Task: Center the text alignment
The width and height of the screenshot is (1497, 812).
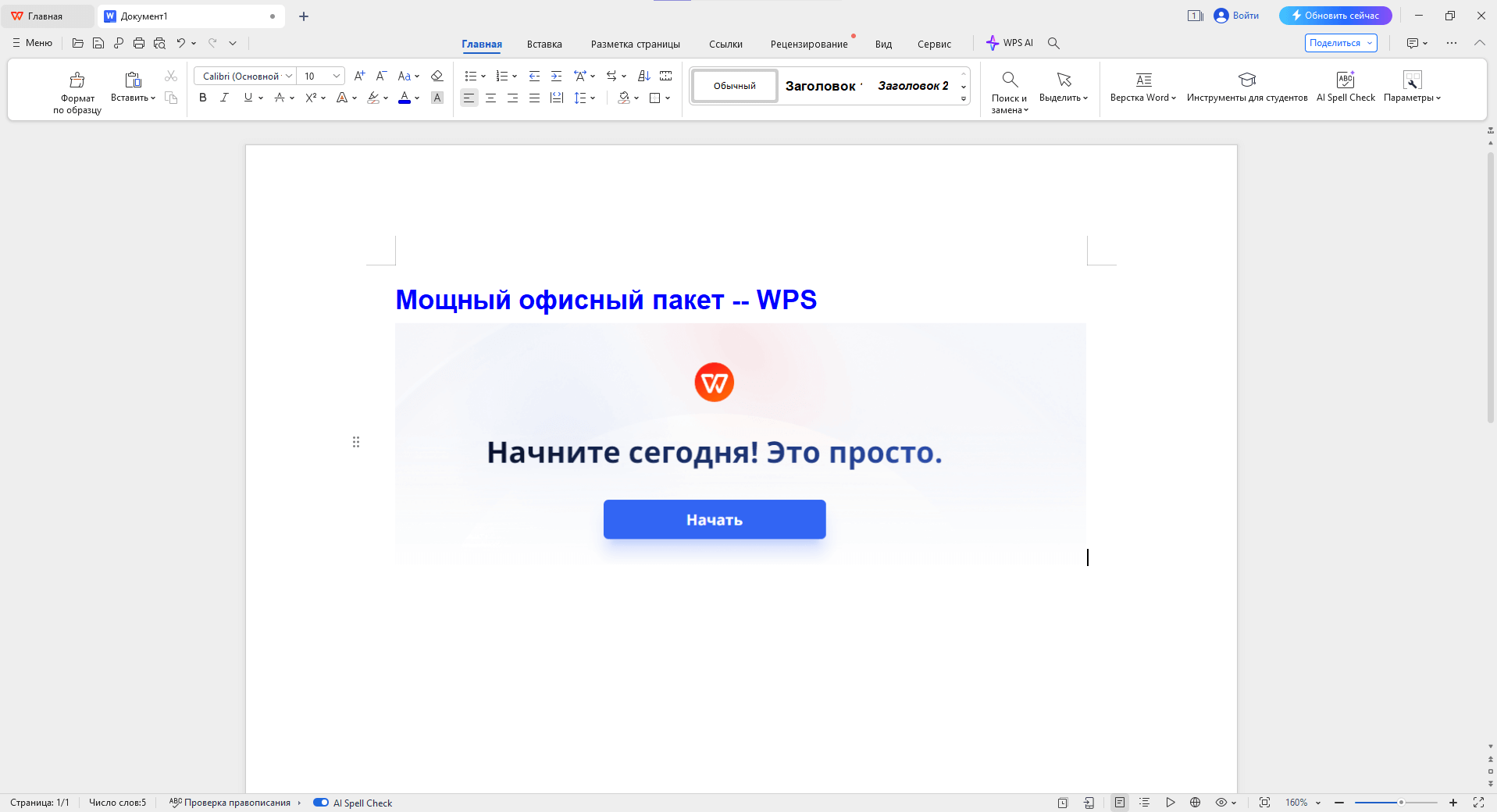Action: pyautogui.click(x=490, y=98)
